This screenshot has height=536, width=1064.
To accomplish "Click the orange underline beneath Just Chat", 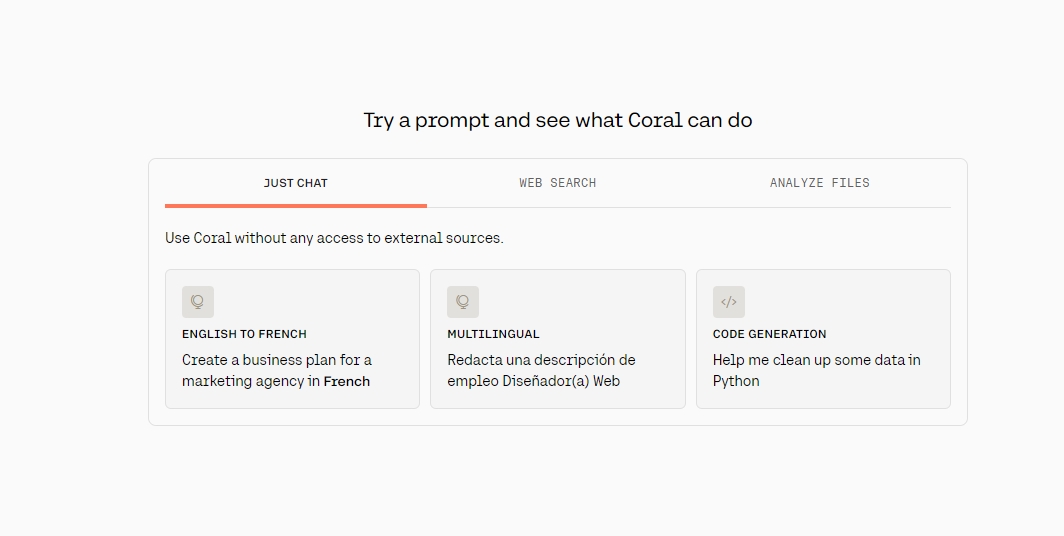I will (x=296, y=205).
